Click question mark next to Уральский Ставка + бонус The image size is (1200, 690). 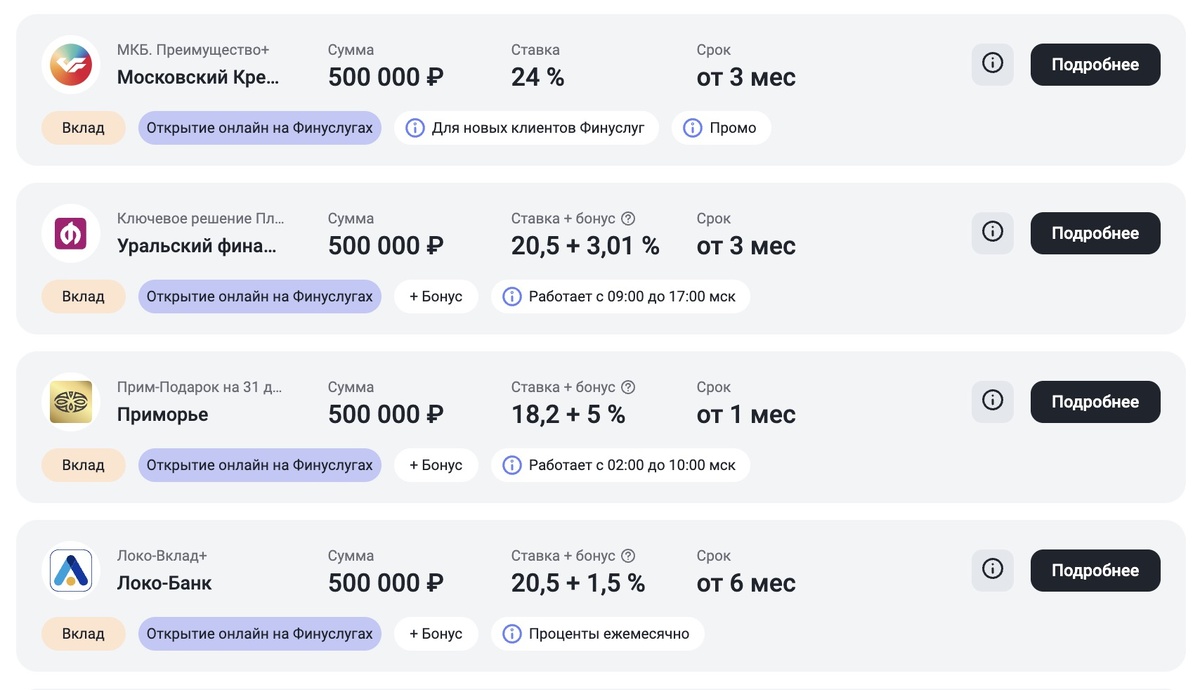click(628, 219)
